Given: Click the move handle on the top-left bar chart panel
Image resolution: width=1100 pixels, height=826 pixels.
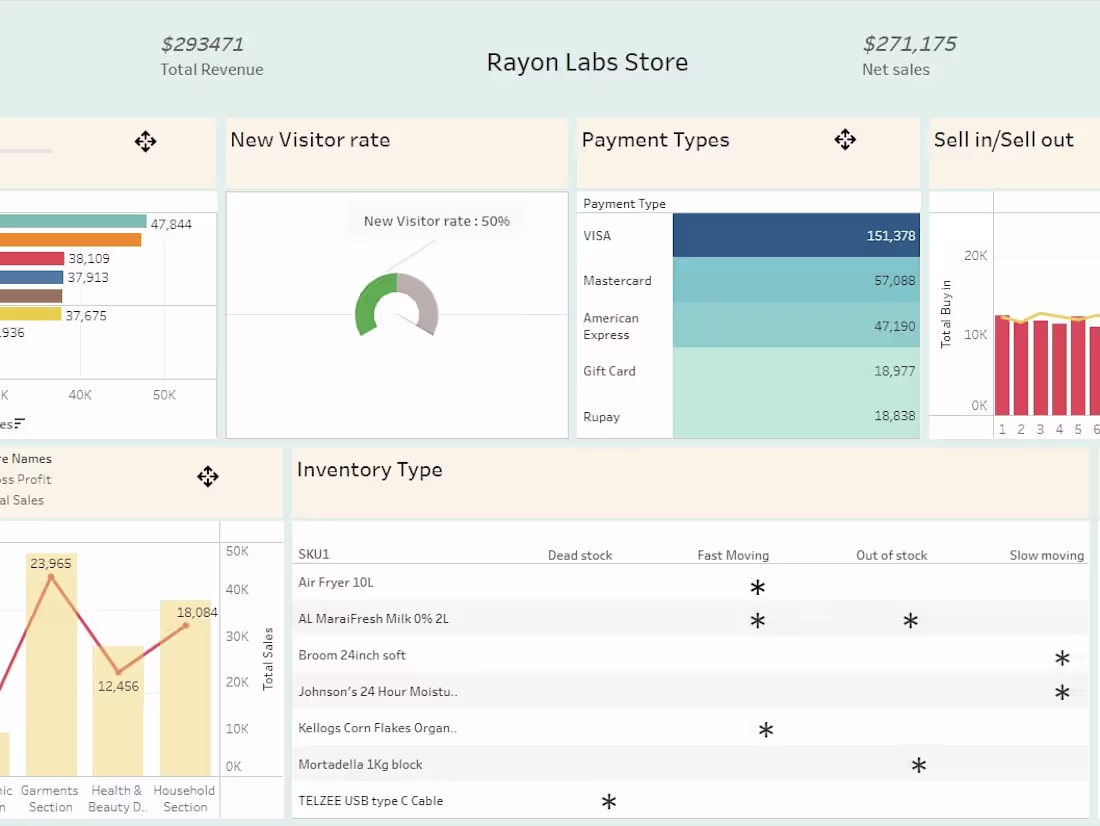Looking at the screenshot, I should point(145,142).
